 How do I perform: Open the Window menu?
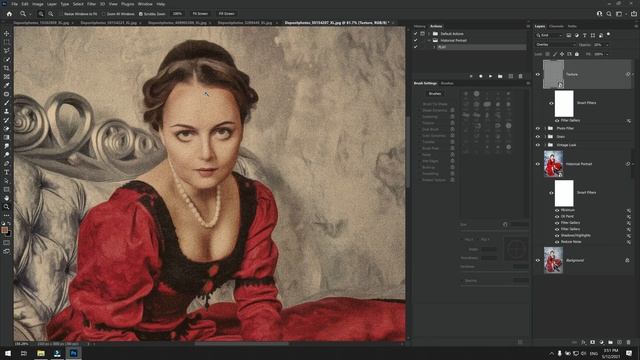click(x=145, y=4)
